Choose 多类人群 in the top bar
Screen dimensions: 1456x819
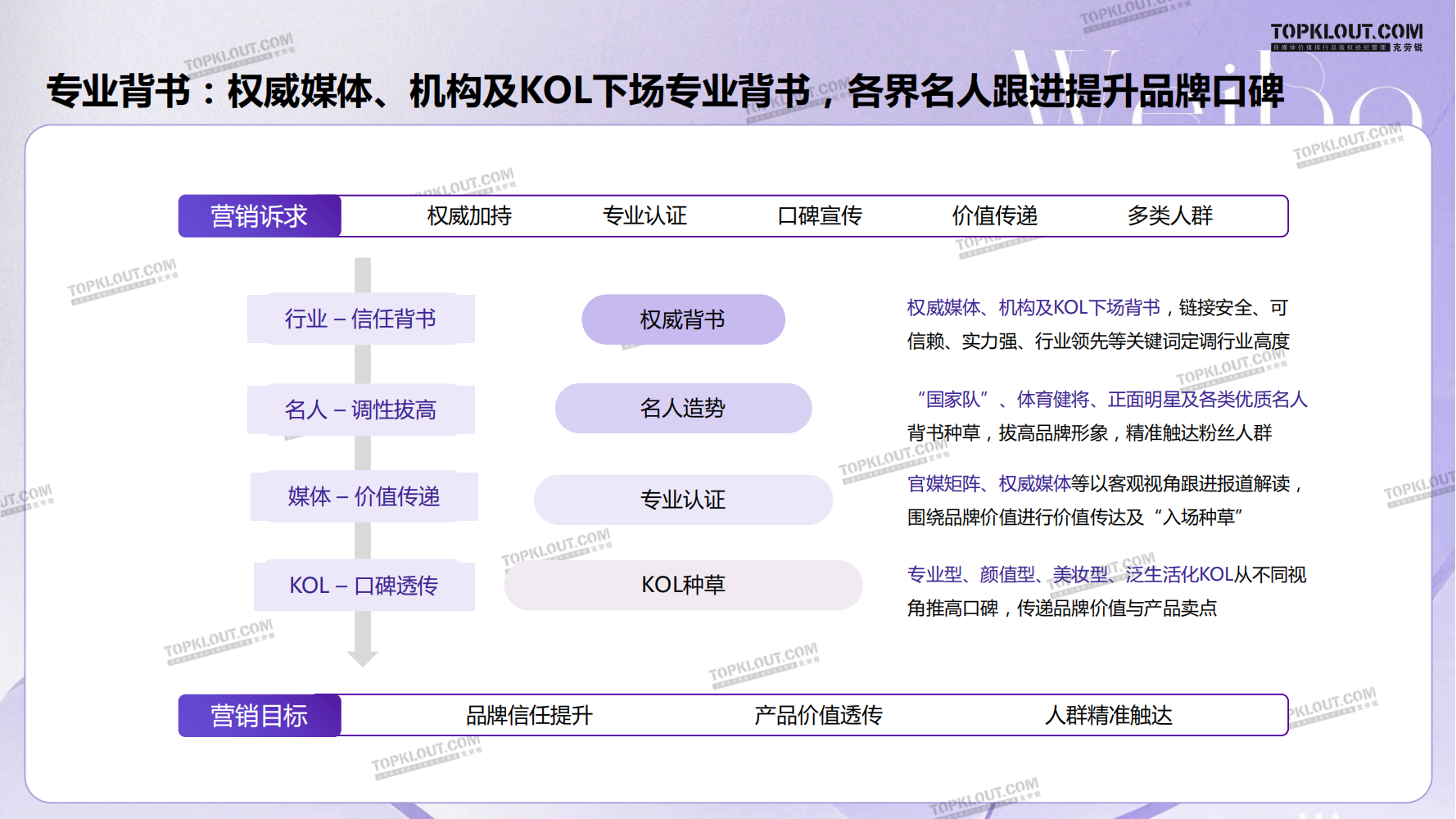click(1169, 216)
